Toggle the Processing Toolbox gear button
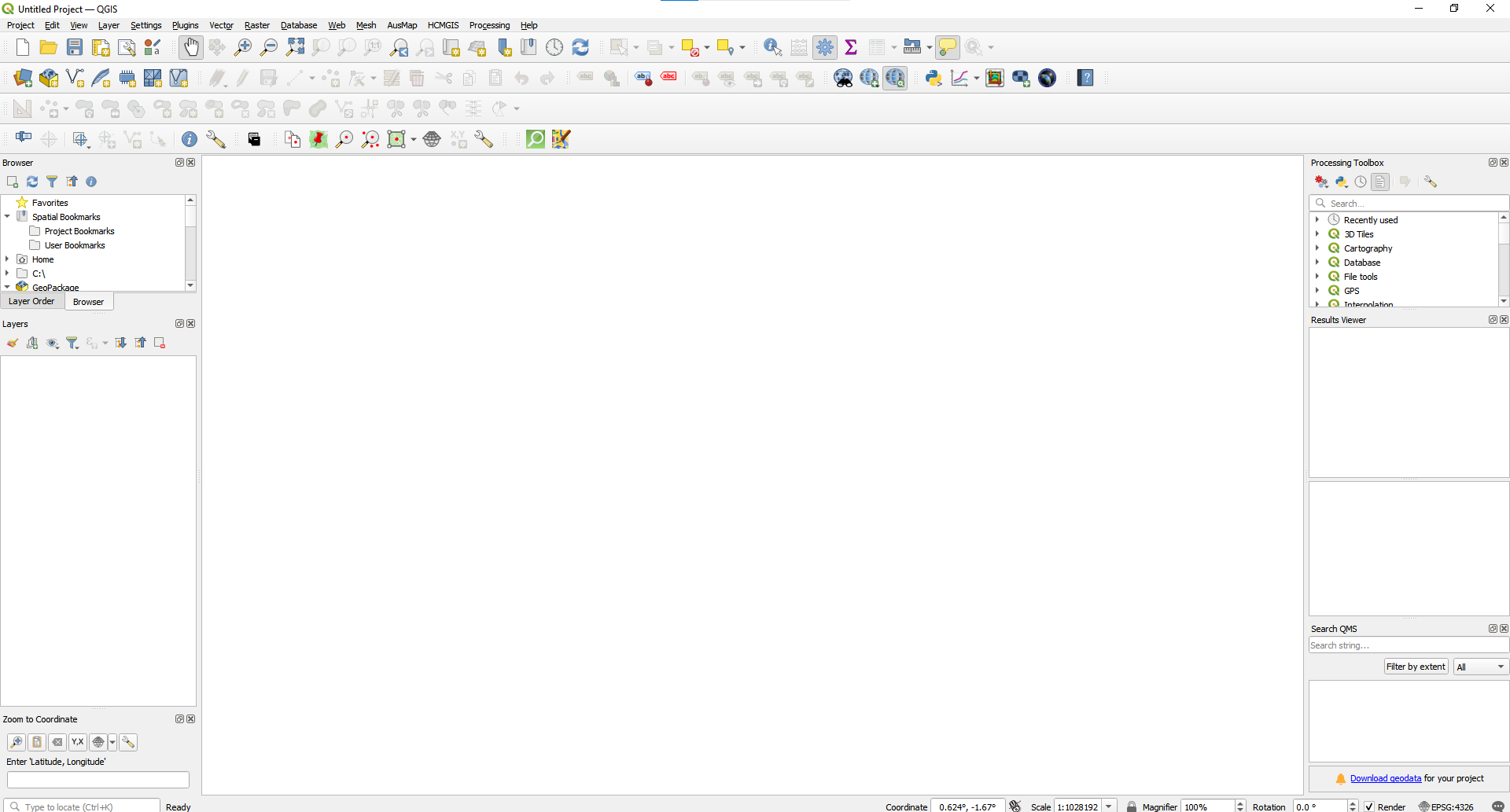Viewport: 1510px width, 812px height. [x=825, y=47]
